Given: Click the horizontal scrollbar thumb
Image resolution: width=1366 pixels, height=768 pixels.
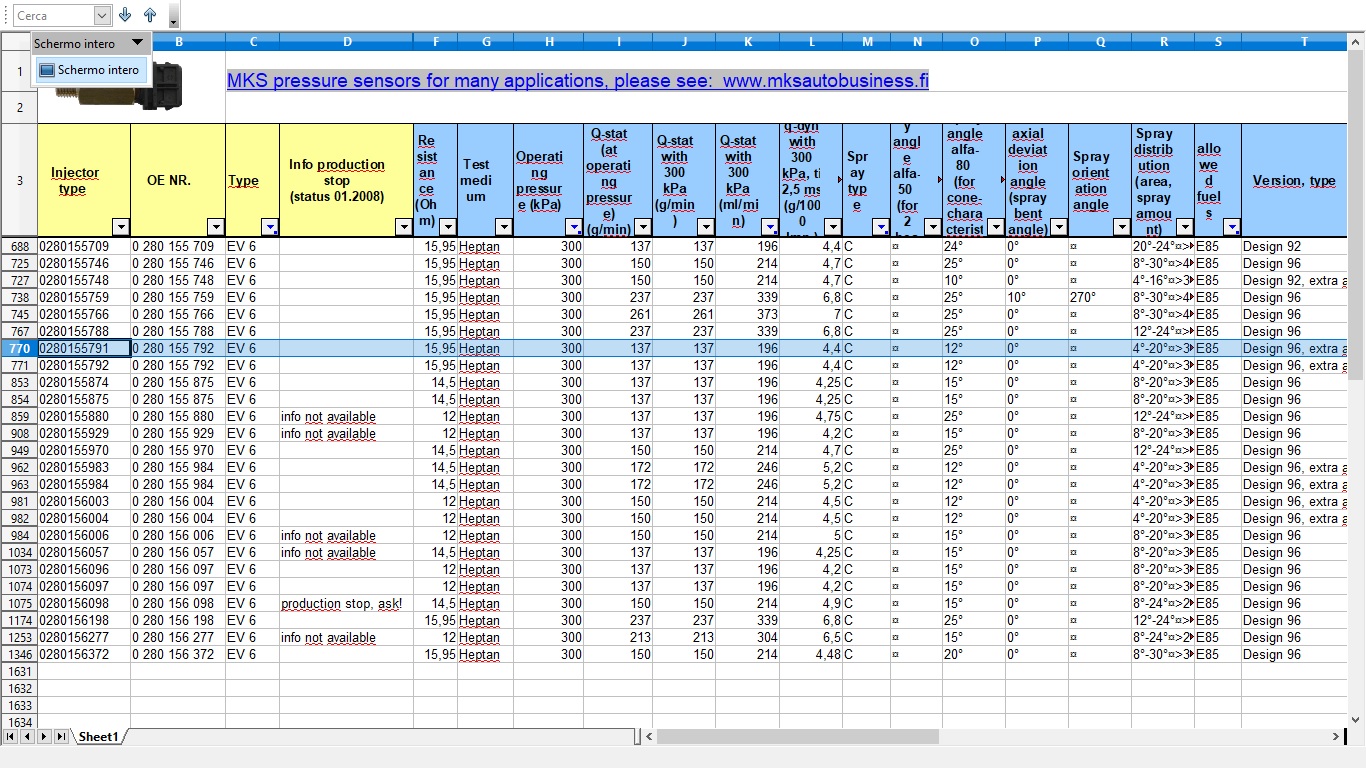Looking at the screenshot, I should coord(797,737).
